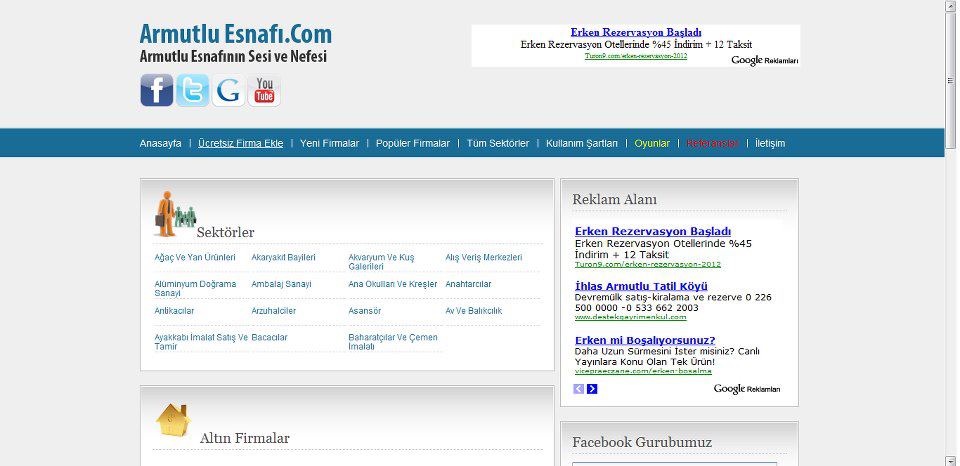960x466 pixels.
Task: Open the Facebook social icon
Action: point(156,91)
